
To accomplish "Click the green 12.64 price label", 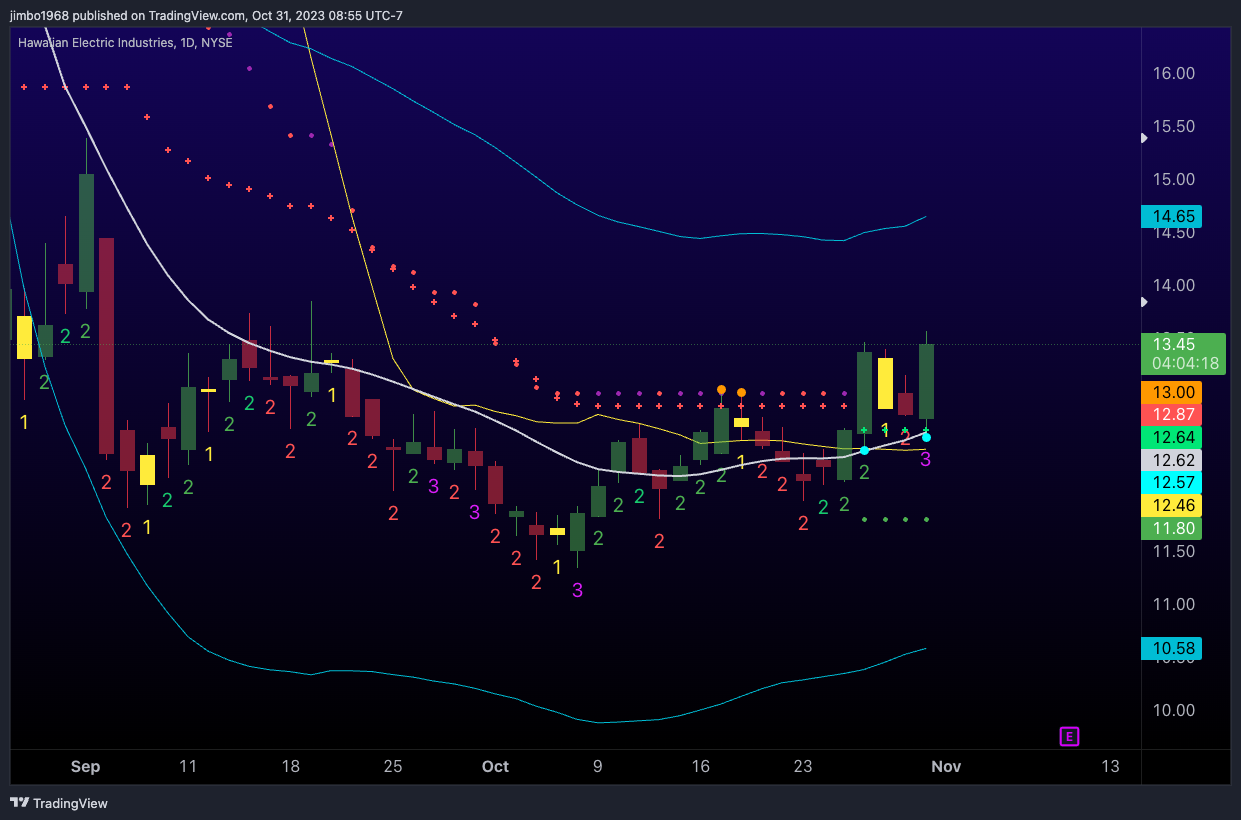I will click(1171, 438).
